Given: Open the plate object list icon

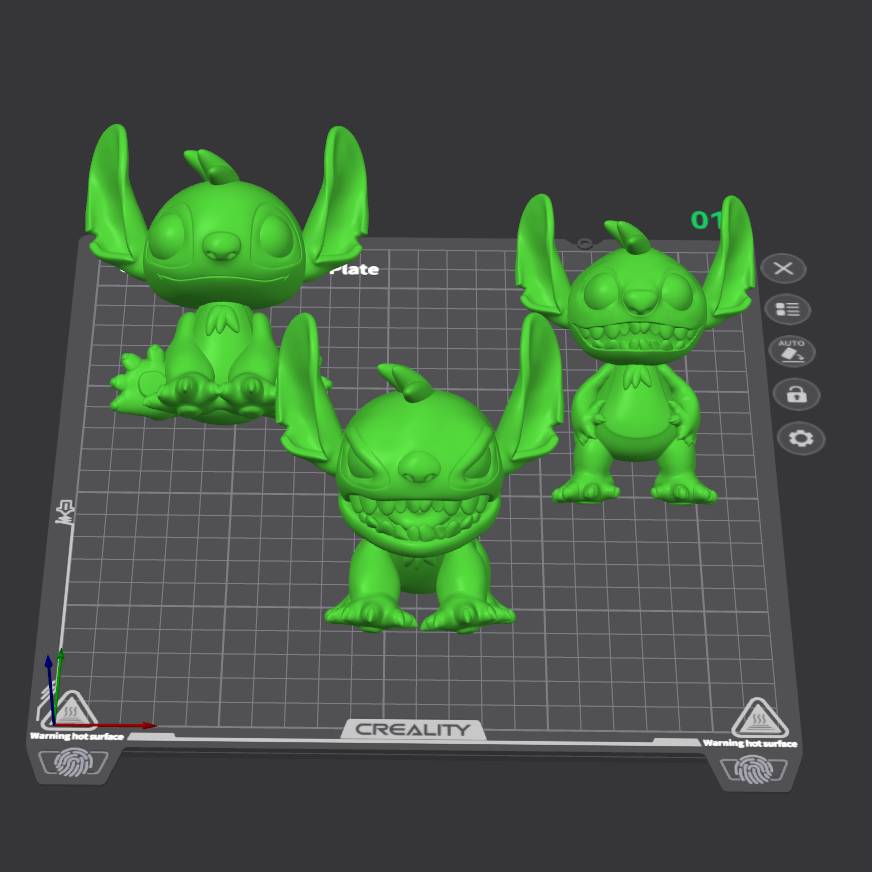Looking at the screenshot, I should point(787,310).
